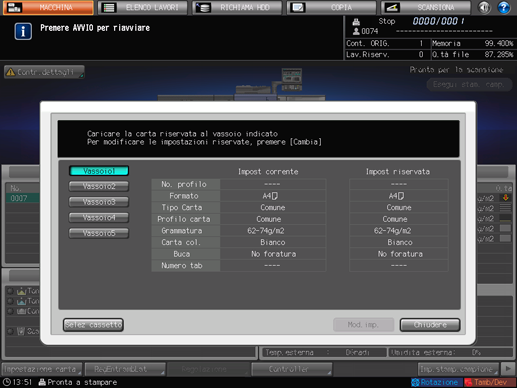Open the RICHIAMA HDD tab
The height and width of the screenshot is (388, 517).
click(237, 7)
